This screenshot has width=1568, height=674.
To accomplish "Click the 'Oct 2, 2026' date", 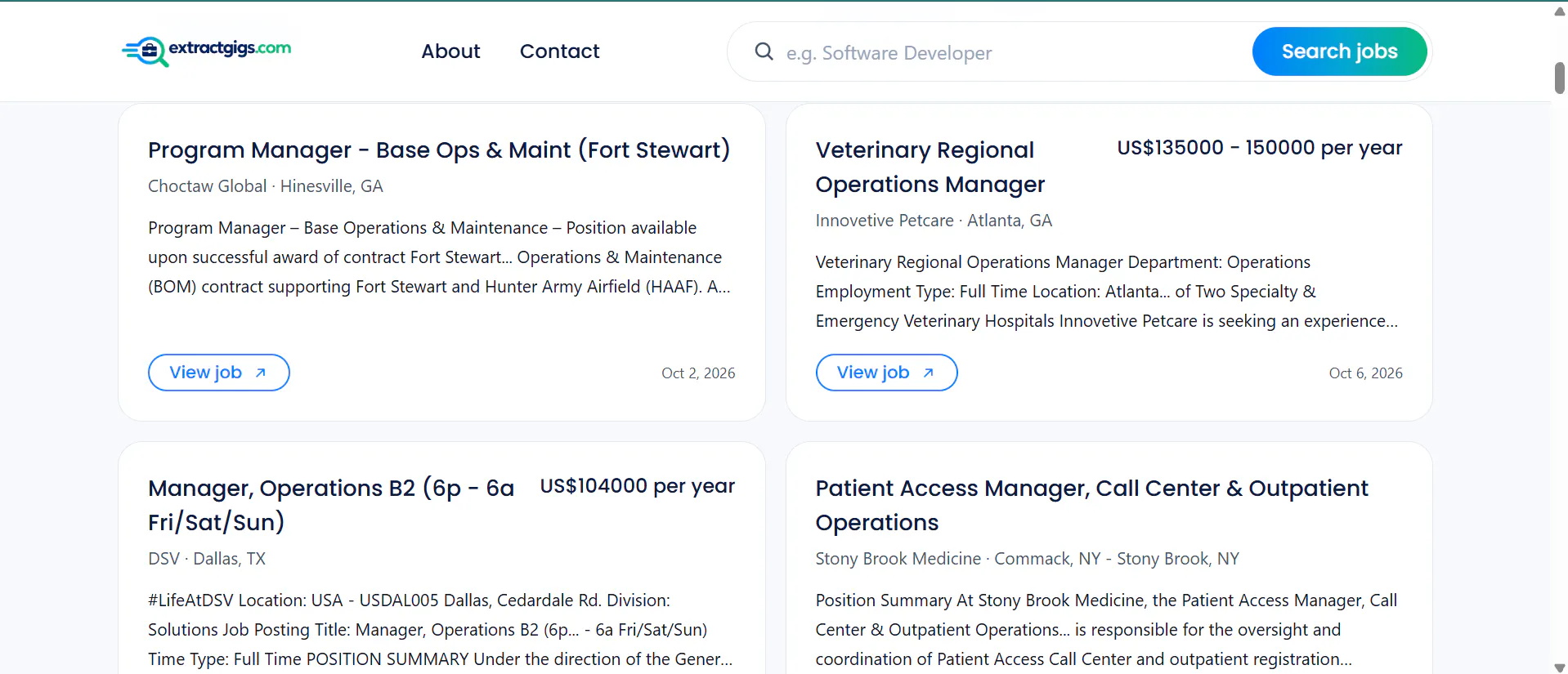I will [x=698, y=373].
